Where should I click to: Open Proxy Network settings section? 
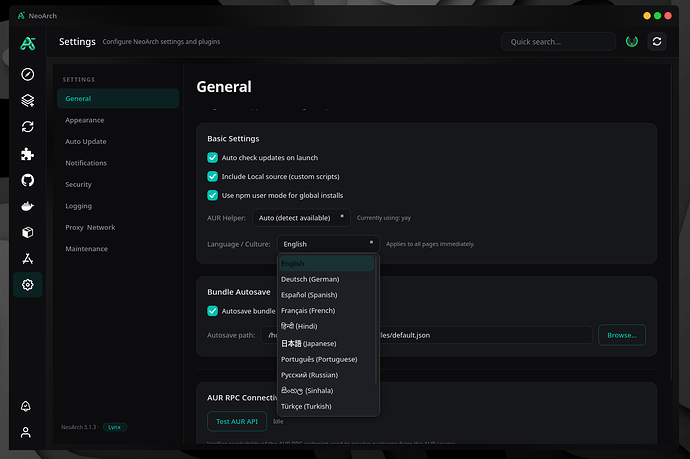(118, 228)
